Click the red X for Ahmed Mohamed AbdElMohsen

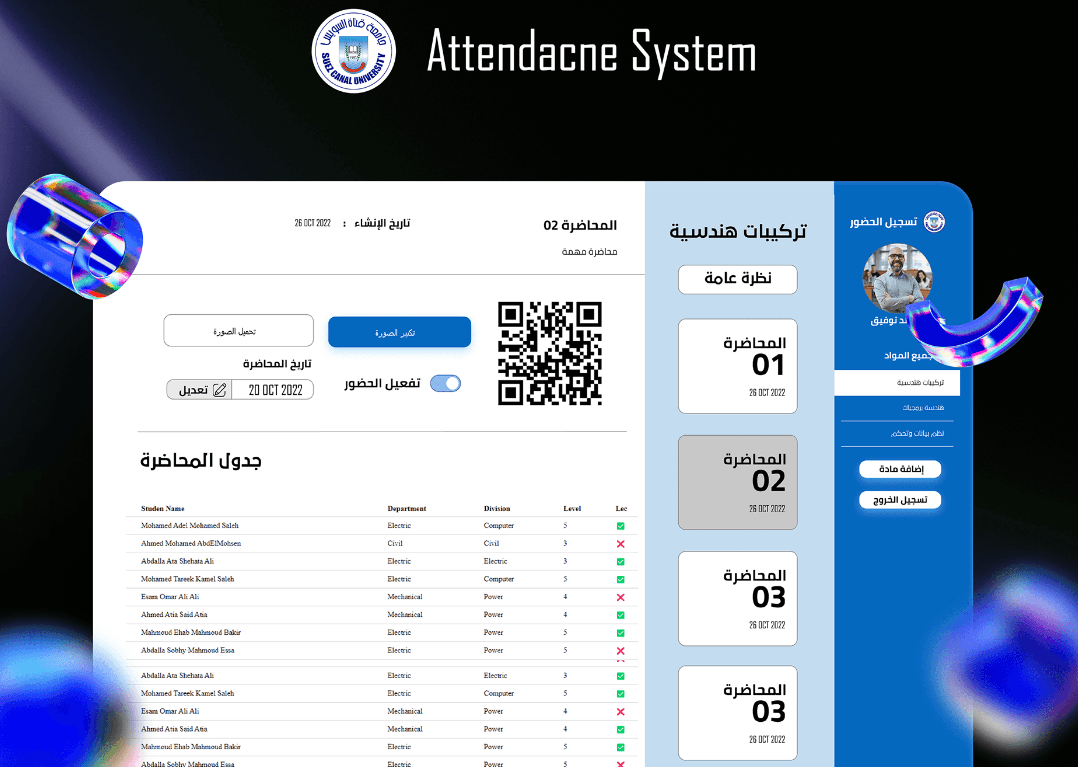(x=620, y=544)
